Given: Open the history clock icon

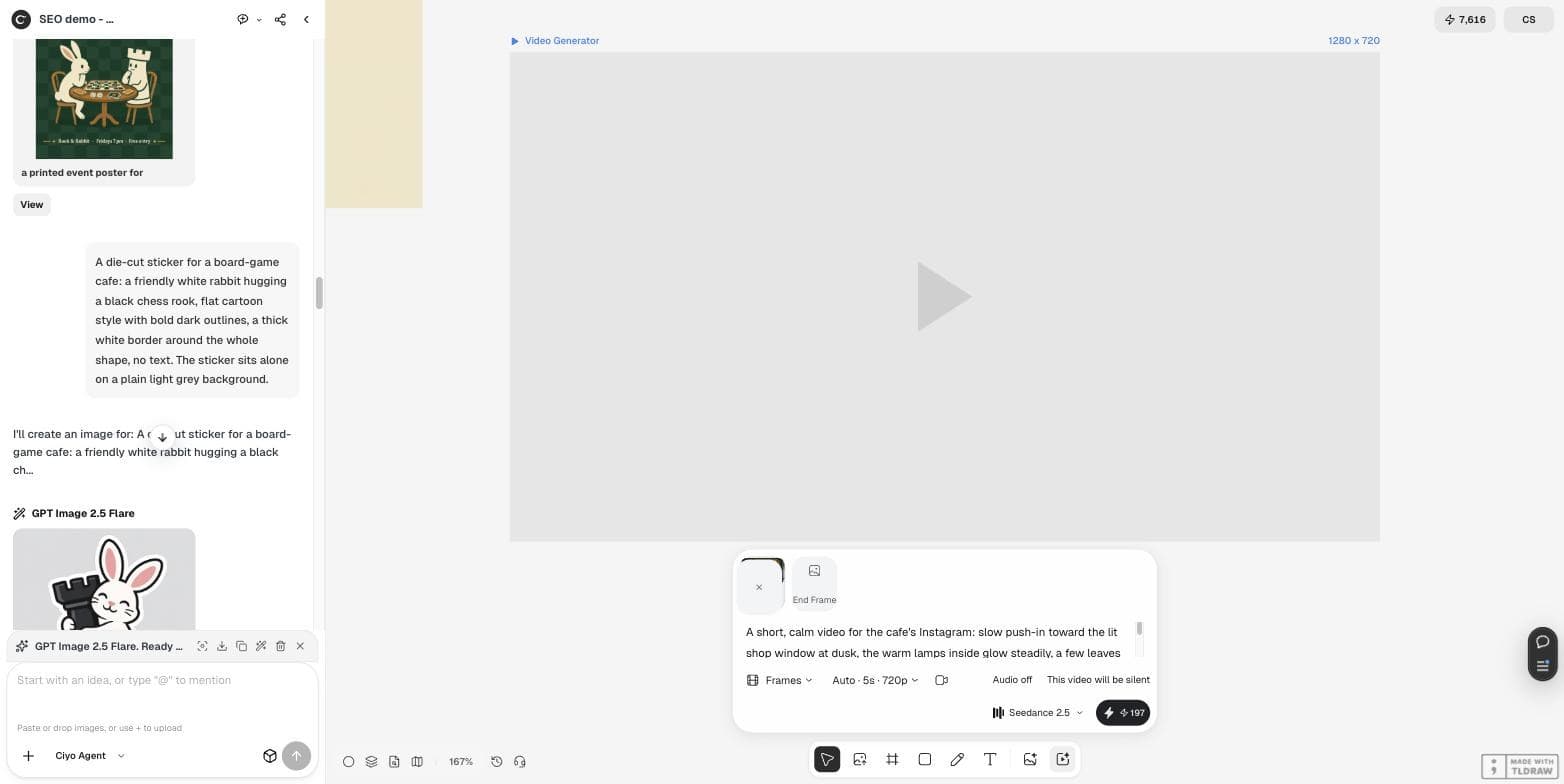Looking at the screenshot, I should tap(497, 761).
